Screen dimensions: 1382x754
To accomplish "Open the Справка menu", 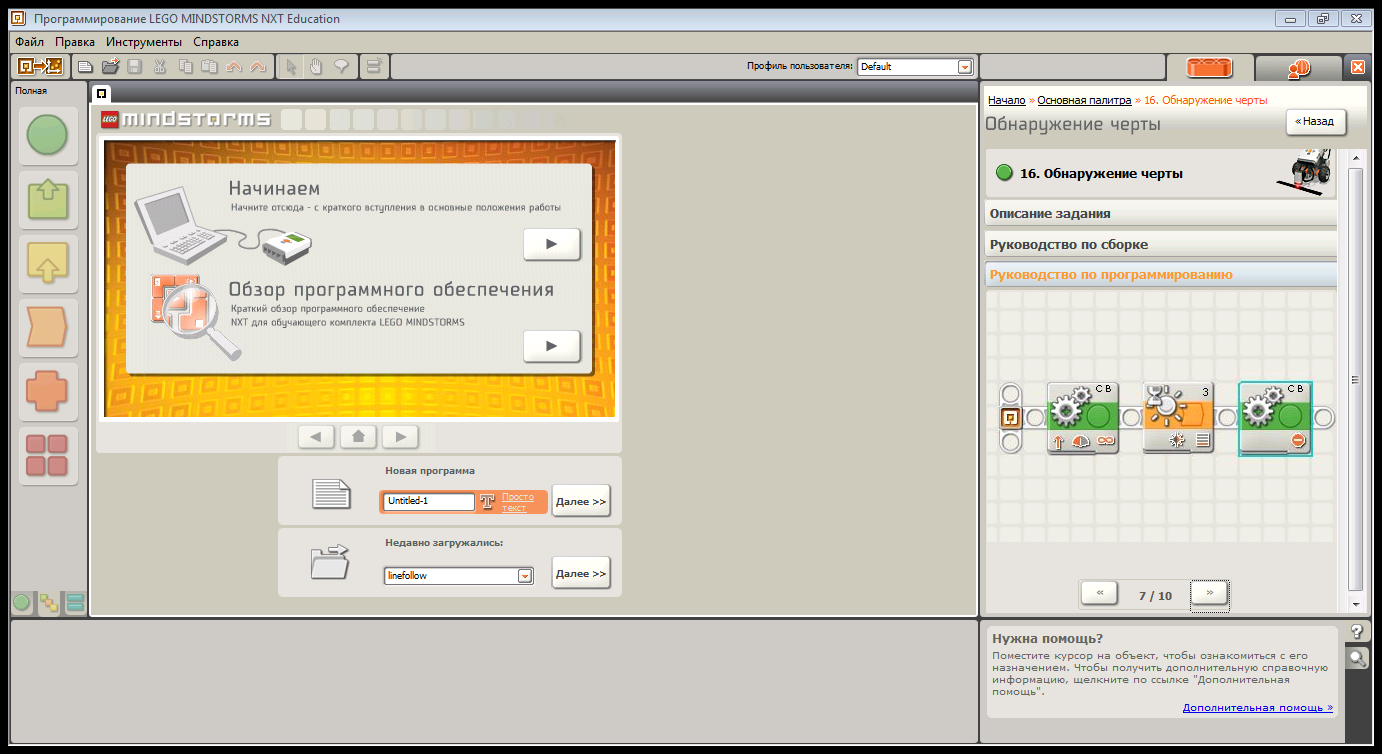I will tap(216, 42).
